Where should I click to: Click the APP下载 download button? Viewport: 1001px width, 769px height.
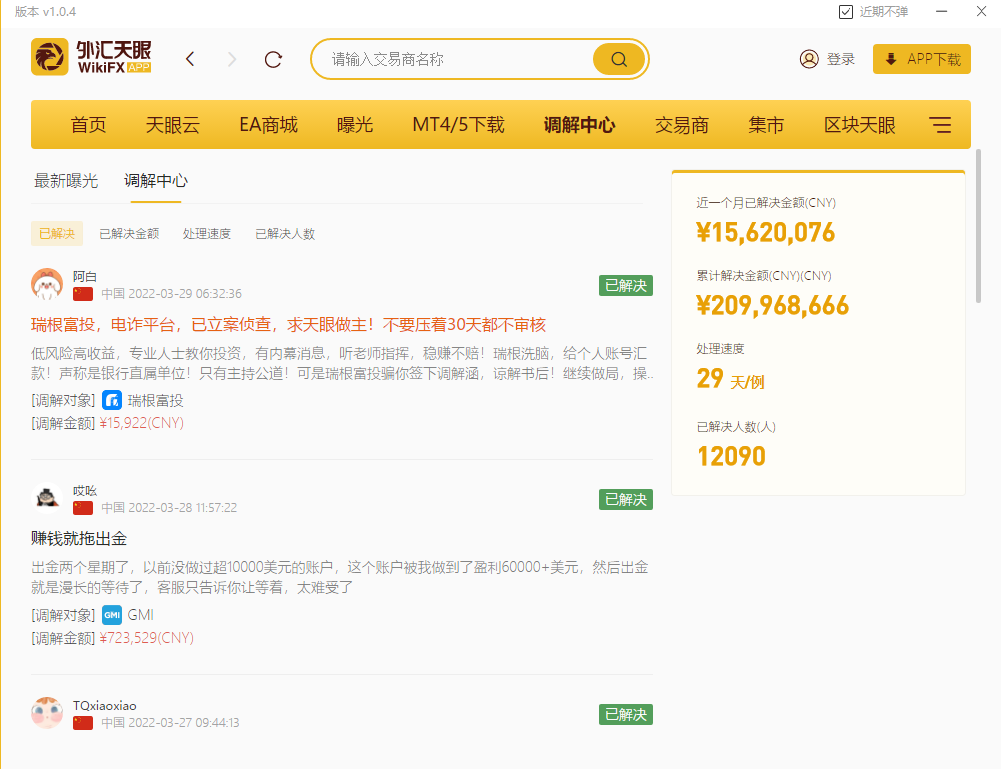tap(921, 59)
